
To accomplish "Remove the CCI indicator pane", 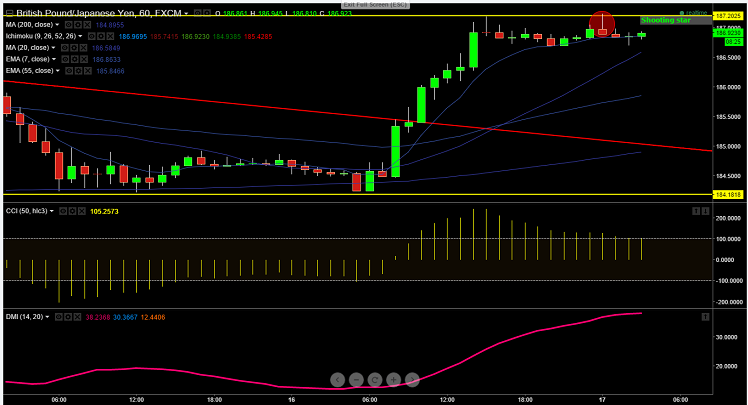I will click(82, 211).
